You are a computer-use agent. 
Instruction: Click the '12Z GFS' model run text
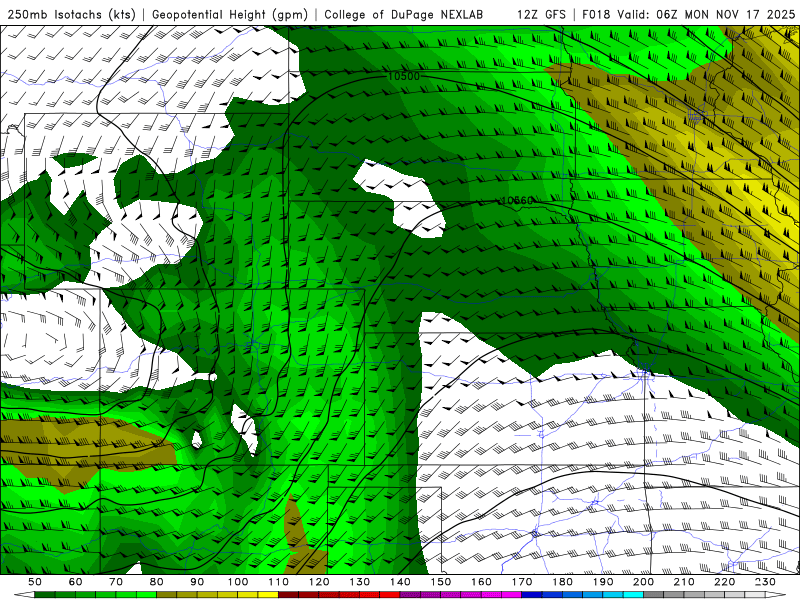pyautogui.click(x=541, y=14)
